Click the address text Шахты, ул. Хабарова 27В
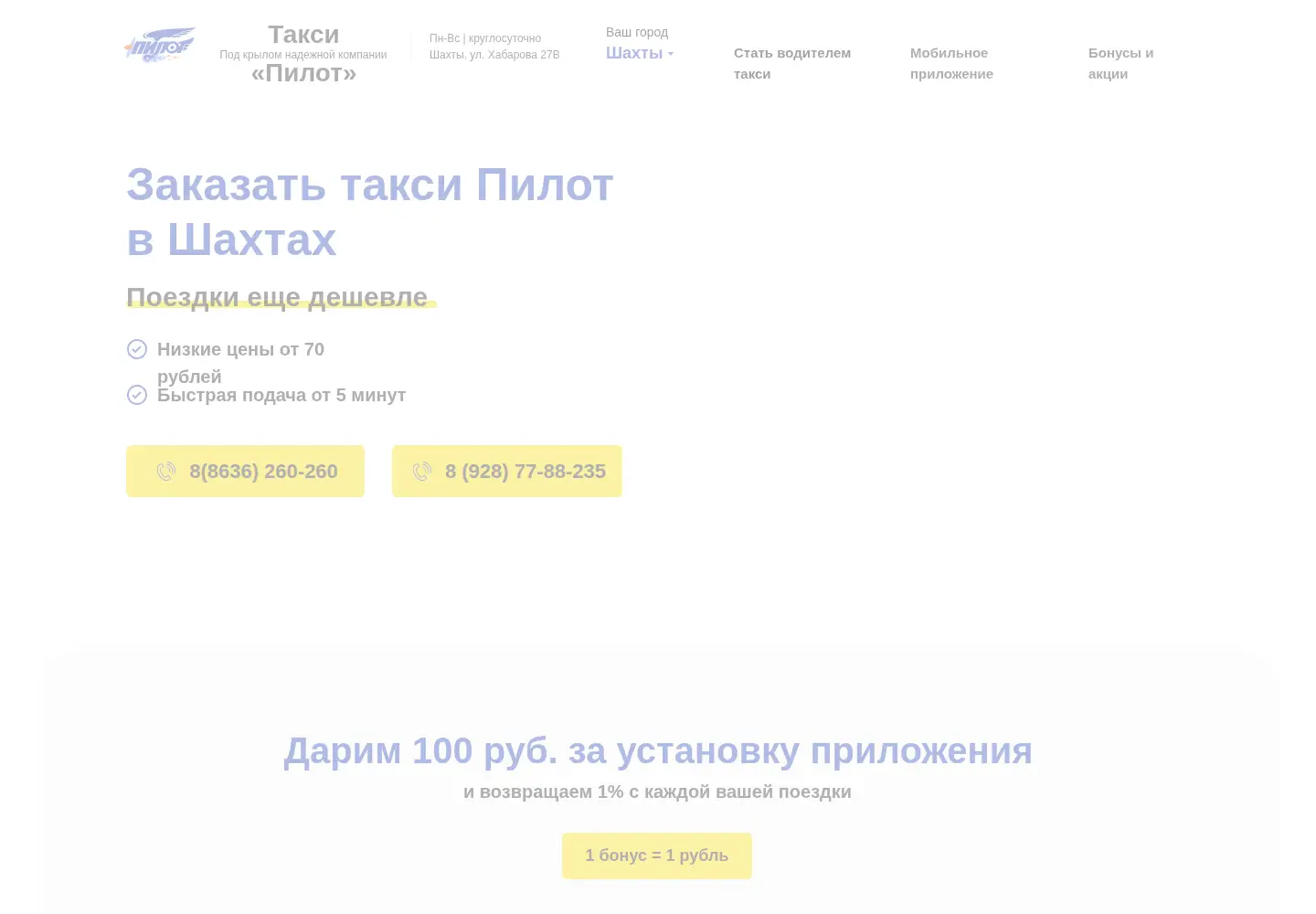 tap(494, 55)
